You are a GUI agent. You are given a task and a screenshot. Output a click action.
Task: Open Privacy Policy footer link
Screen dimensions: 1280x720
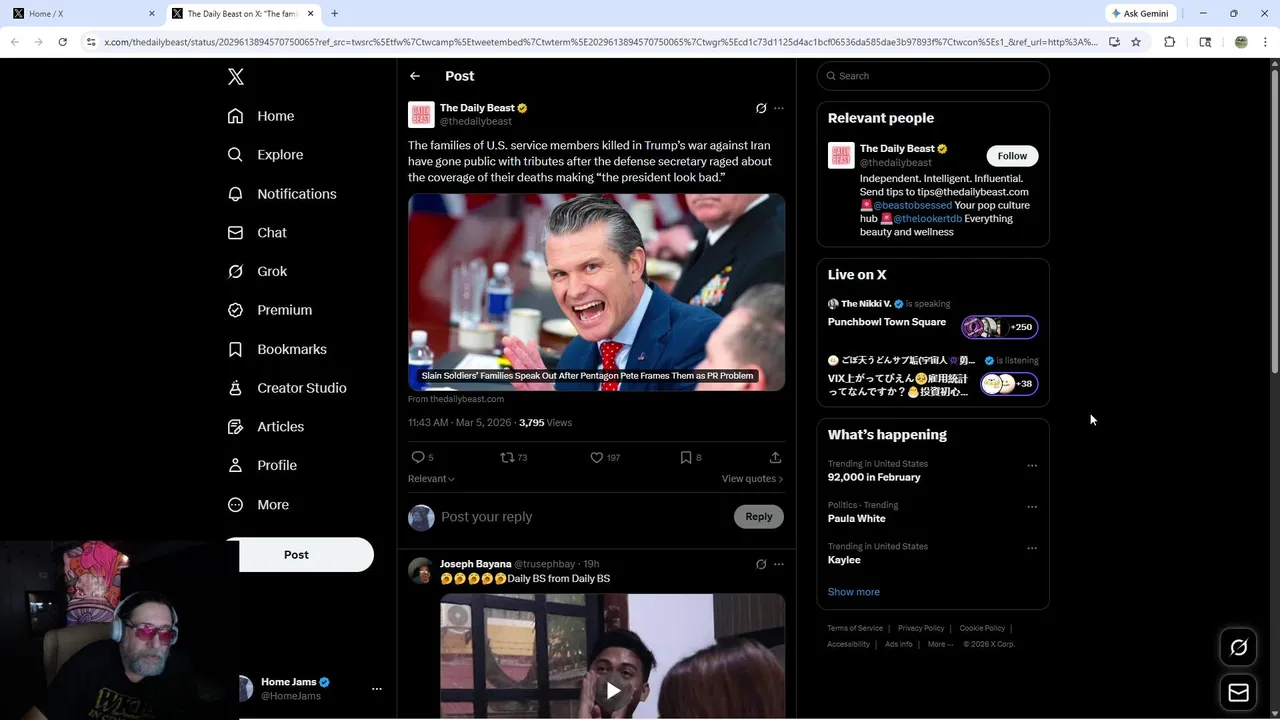tap(921, 628)
